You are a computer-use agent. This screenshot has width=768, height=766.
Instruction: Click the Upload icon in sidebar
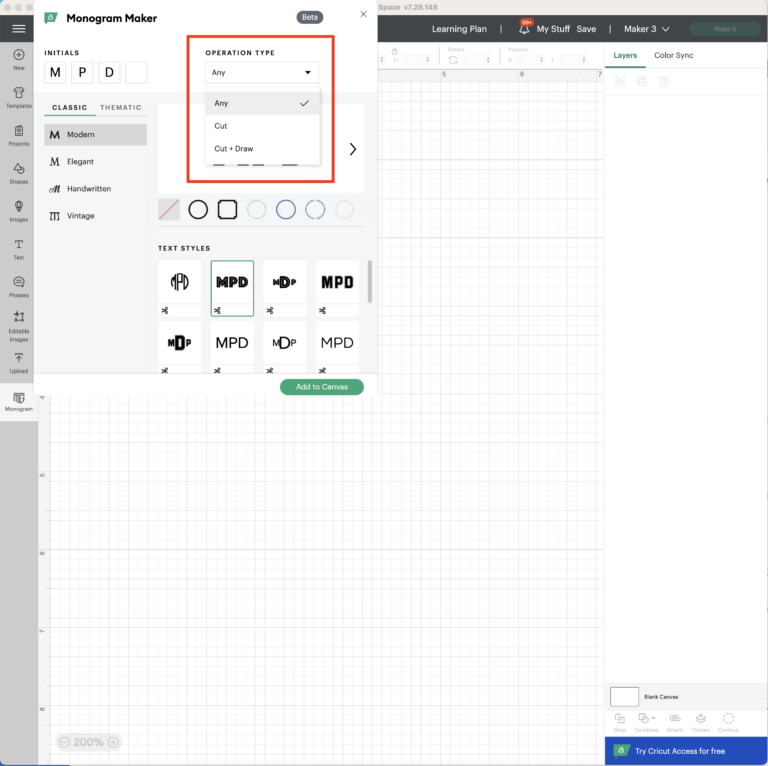(18, 361)
